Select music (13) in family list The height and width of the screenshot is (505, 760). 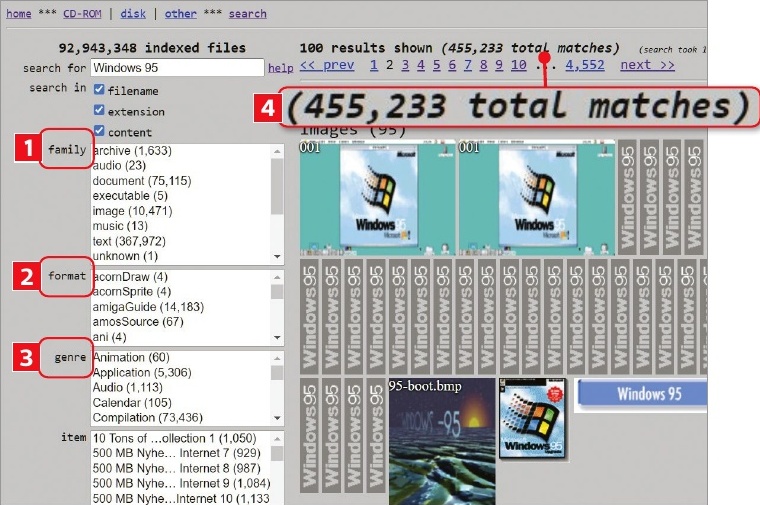[x=120, y=226]
